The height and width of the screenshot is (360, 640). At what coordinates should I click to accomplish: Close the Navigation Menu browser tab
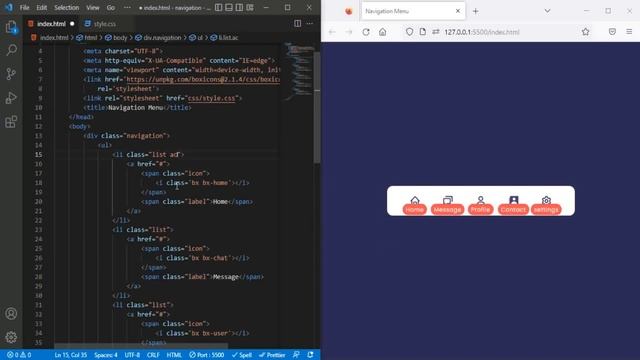[x=458, y=11]
